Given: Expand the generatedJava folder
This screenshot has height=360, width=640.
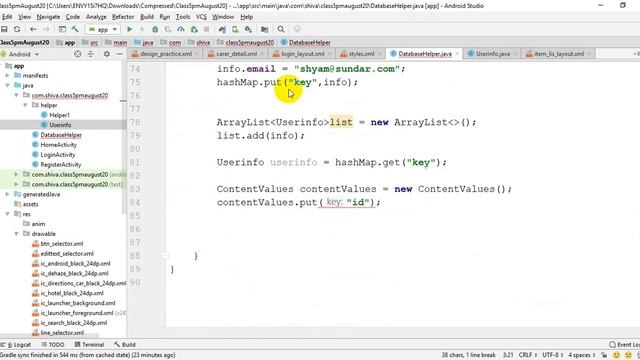Looking at the screenshot, I should click(x=7, y=194).
